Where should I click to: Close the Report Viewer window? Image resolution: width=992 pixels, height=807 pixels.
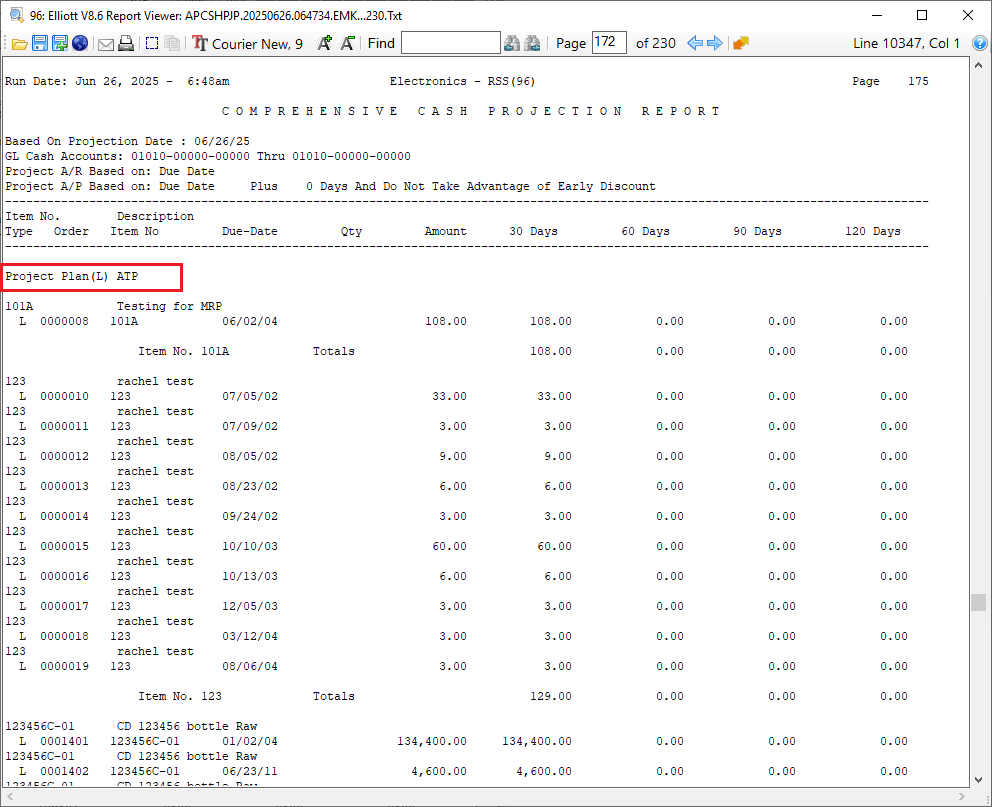click(968, 15)
